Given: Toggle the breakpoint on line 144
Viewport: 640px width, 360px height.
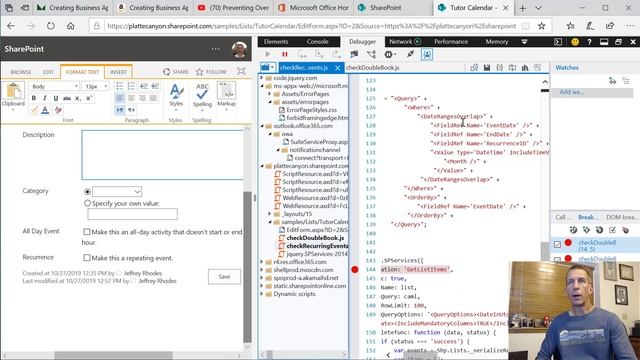Looking at the screenshot, I should pyautogui.click(x=355, y=269).
